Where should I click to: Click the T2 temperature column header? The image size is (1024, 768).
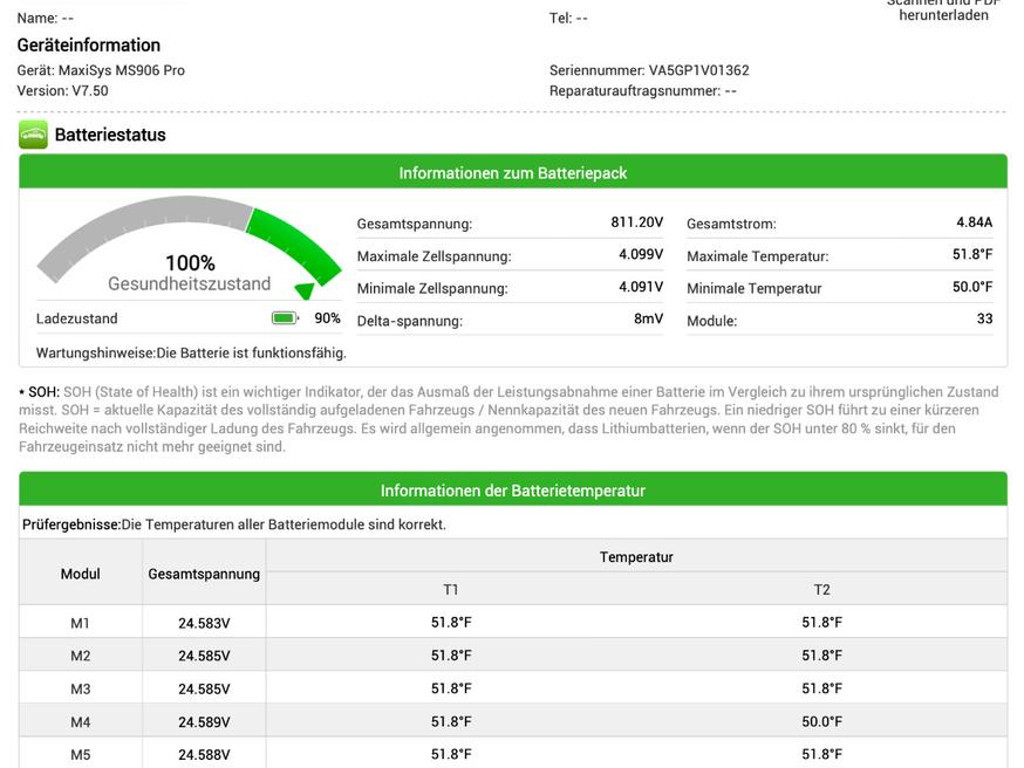pyautogui.click(x=821, y=590)
